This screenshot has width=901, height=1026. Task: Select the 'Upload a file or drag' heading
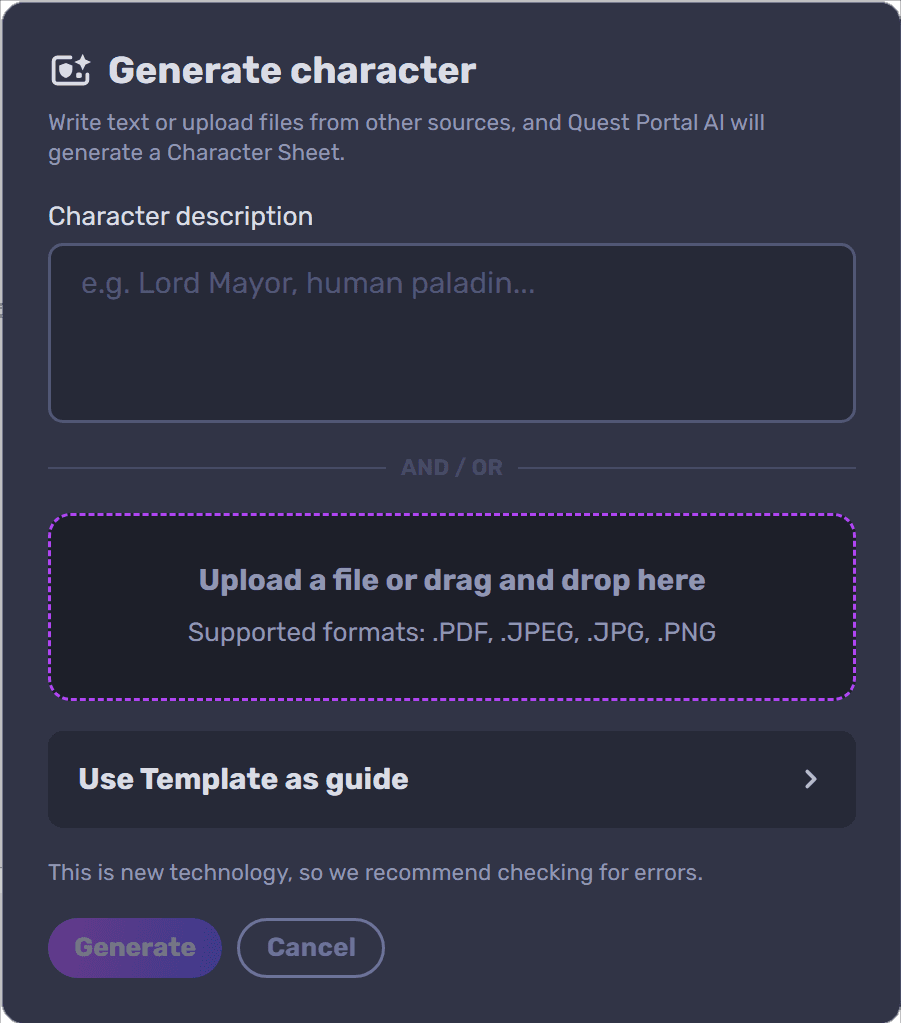[x=451, y=580]
